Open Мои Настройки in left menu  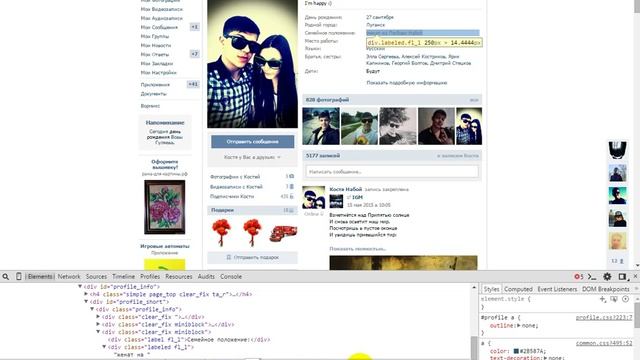[158, 72]
